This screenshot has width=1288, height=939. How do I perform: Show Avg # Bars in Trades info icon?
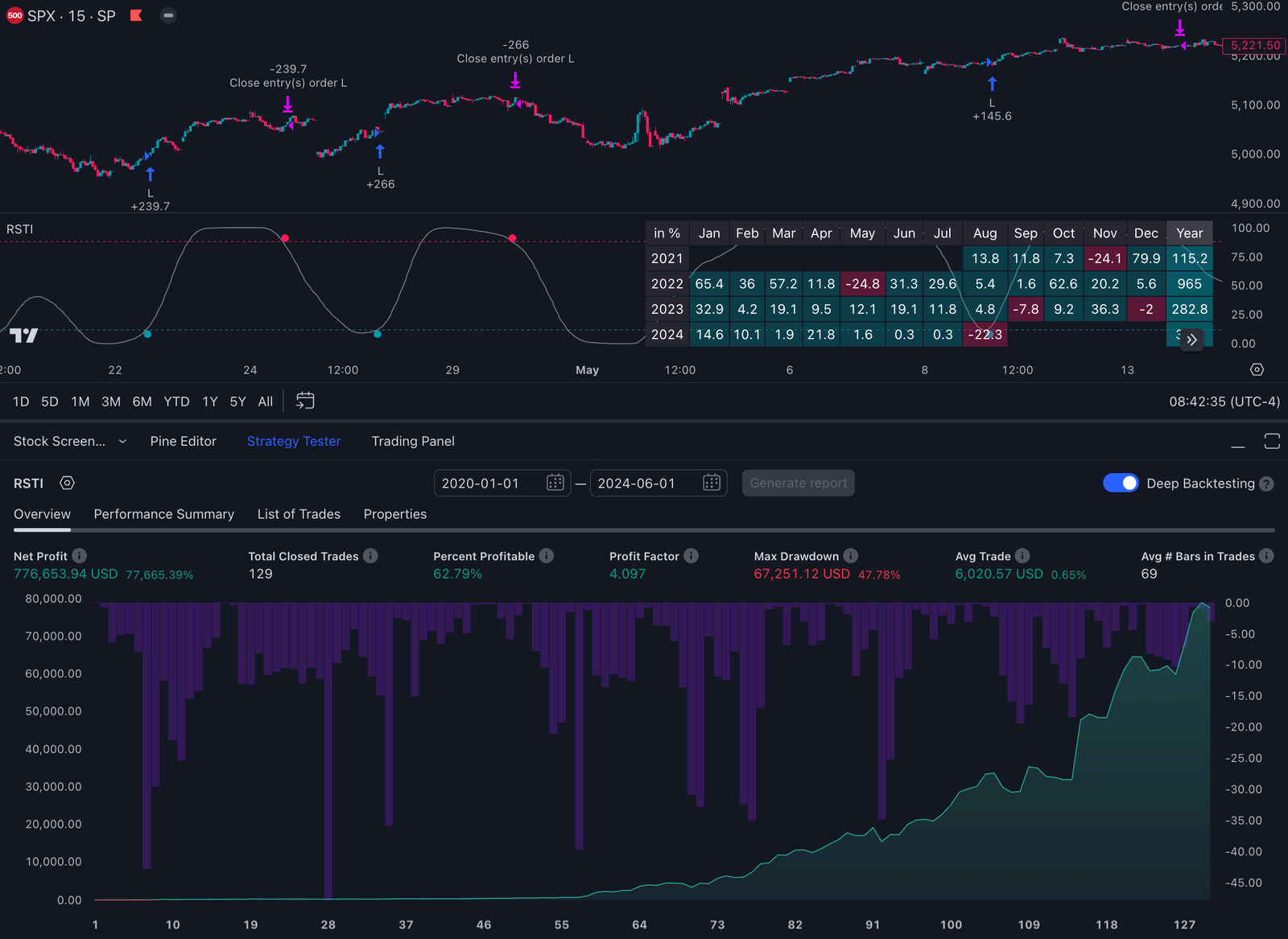pyautogui.click(x=1266, y=556)
